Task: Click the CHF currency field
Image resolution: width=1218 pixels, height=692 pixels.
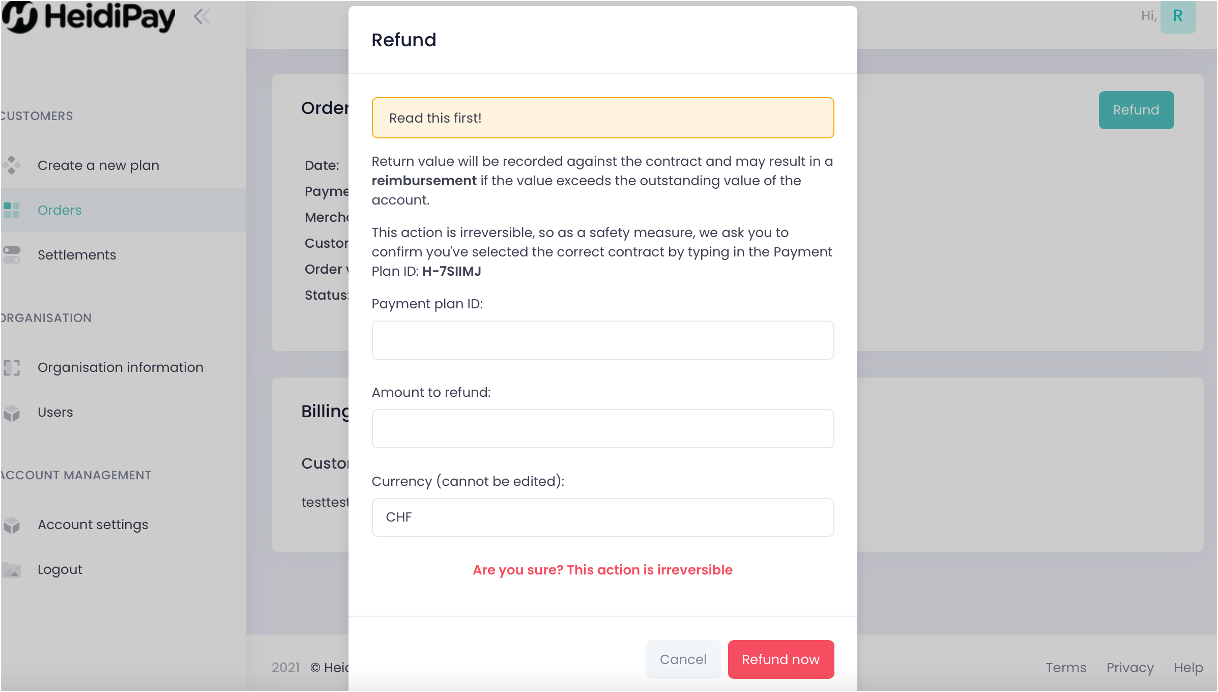Action: [602, 517]
